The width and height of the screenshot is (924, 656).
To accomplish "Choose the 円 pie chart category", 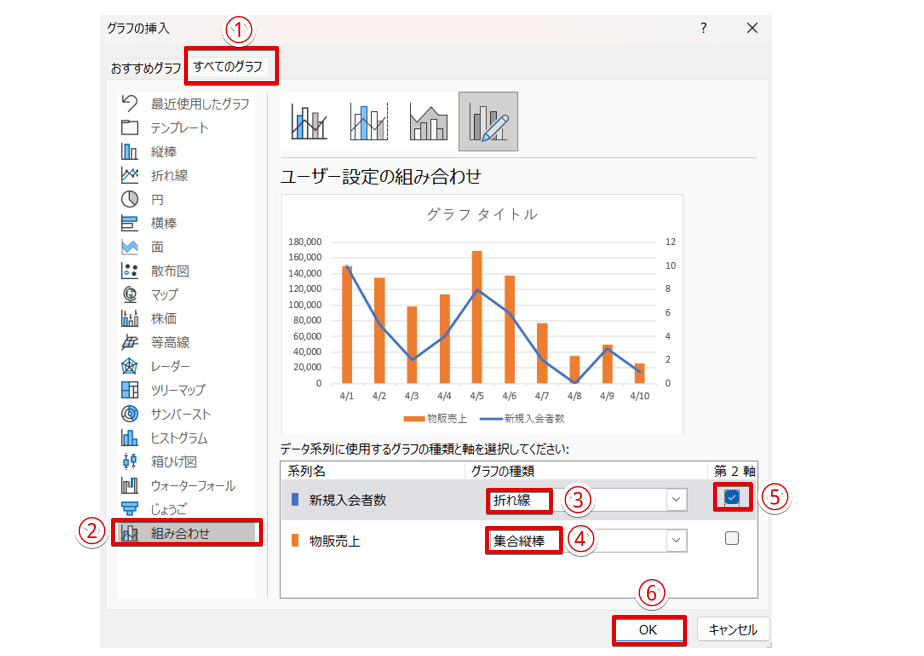I will (x=157, y=199).
